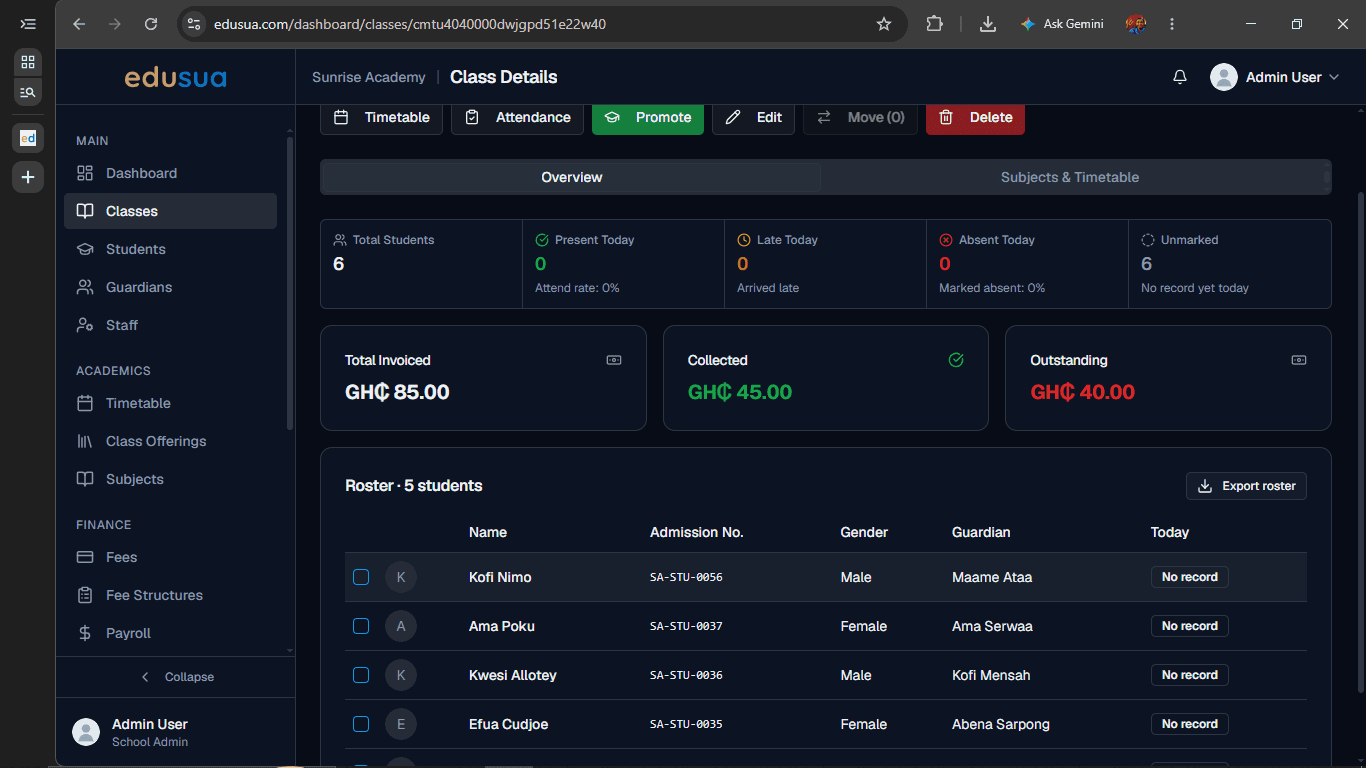1366x768 pixels.
Task: Click the red Delete button
Action: click(x=975, y=117)
